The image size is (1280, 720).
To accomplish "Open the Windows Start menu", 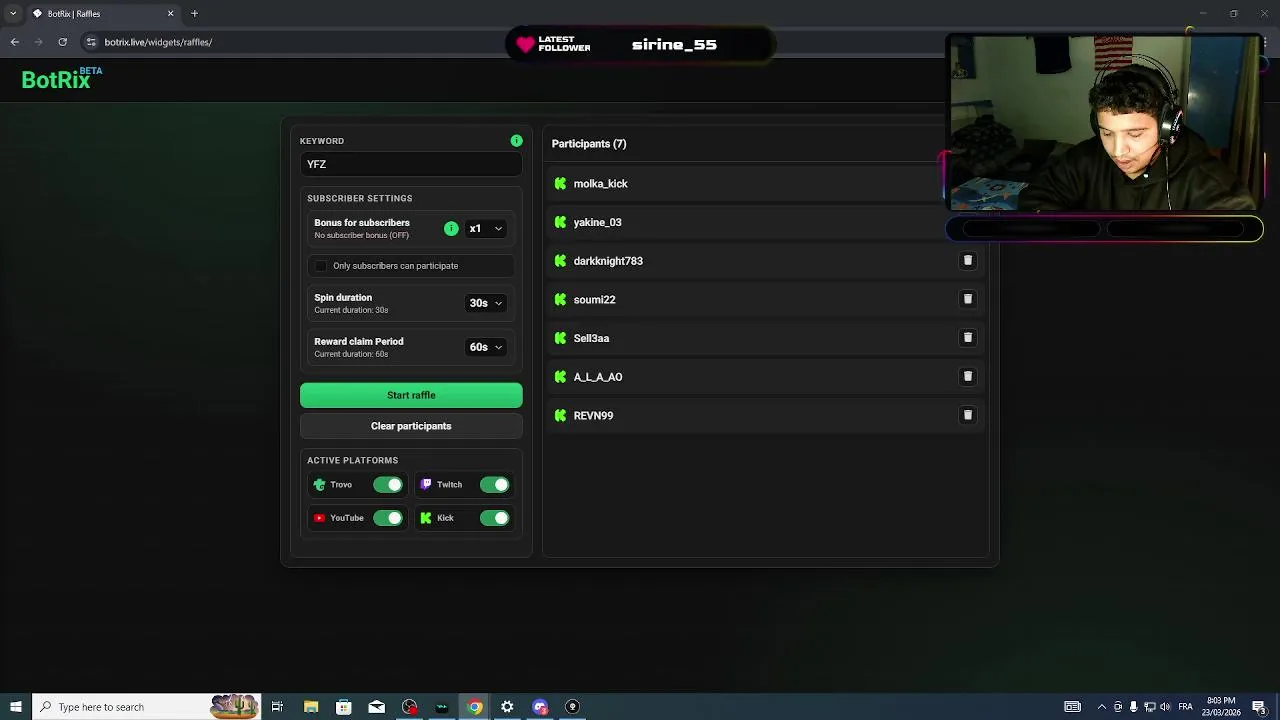I will coord(15,707).
